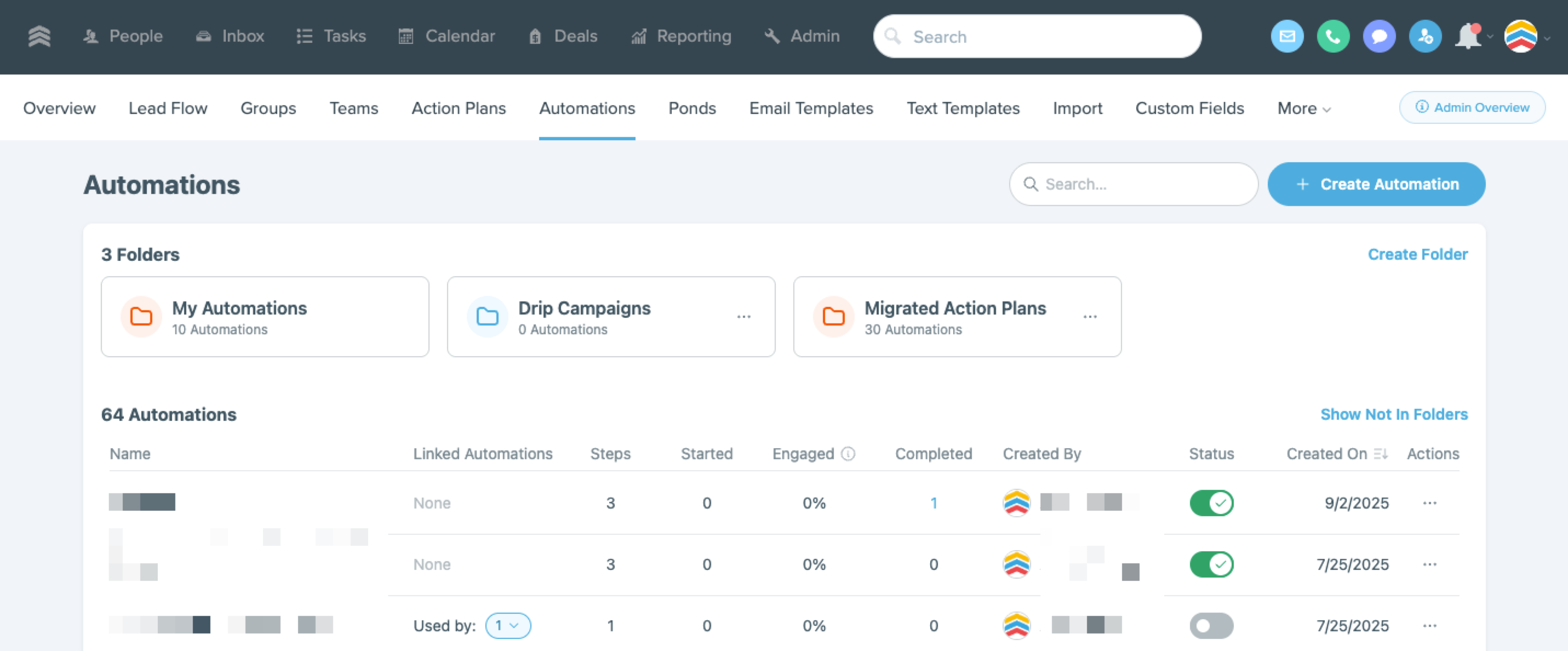Click the email compose icon in header
1568x651 pixels.
tap(1287, 37)
